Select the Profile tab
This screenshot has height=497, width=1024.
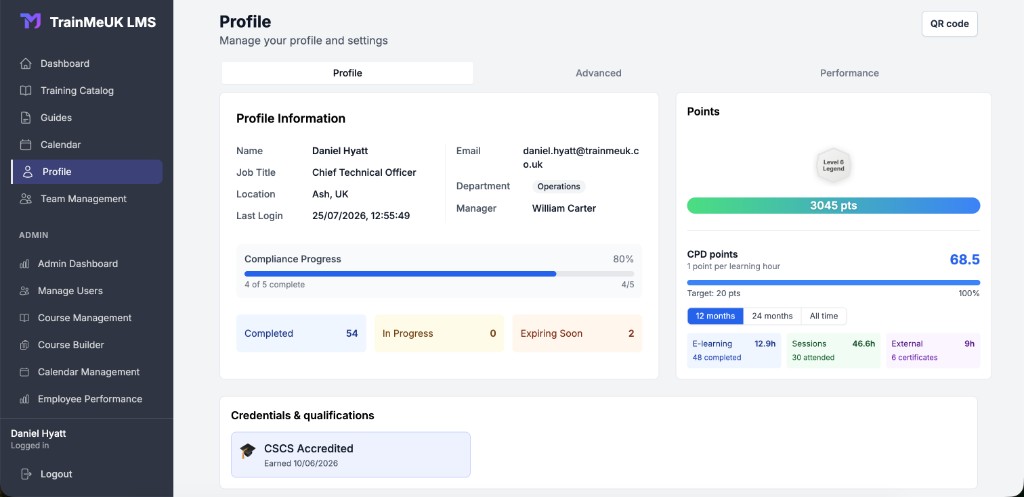[347, 73]
